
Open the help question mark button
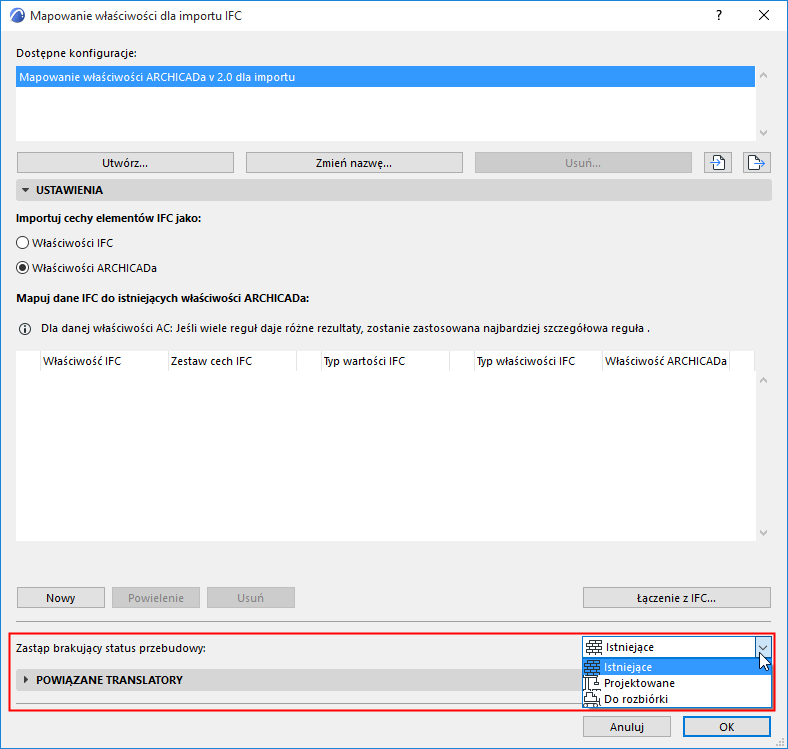(719, 16)
